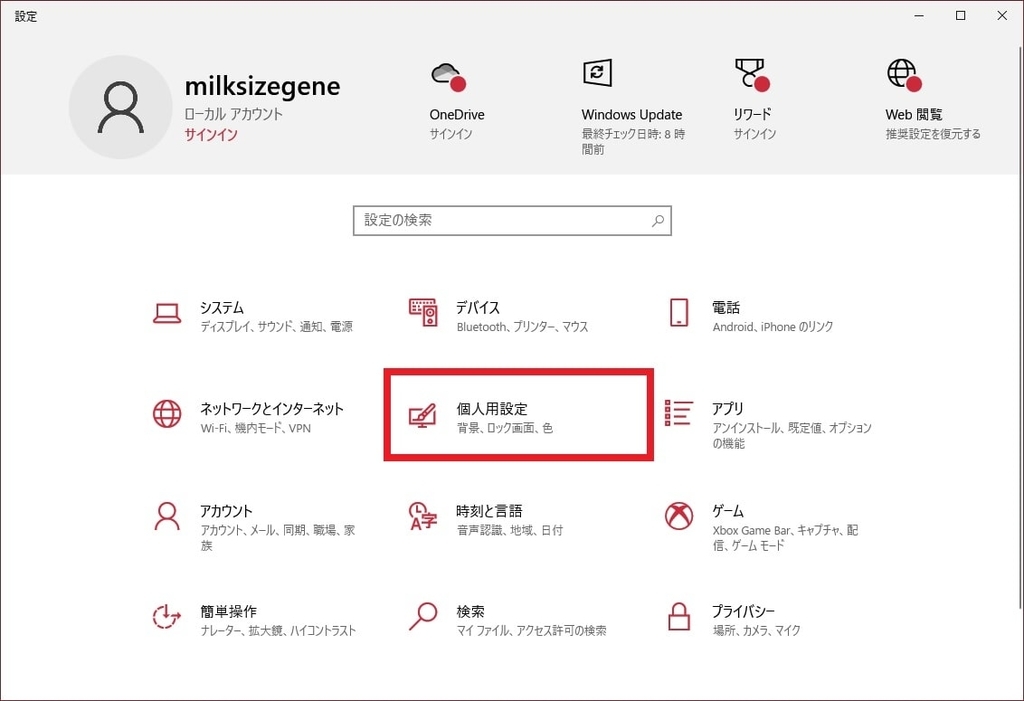The height and width of the screenshot is (701, 1024).
Task: Open the 時刻と言語 clock and letter icon
Action: [423, 516]
